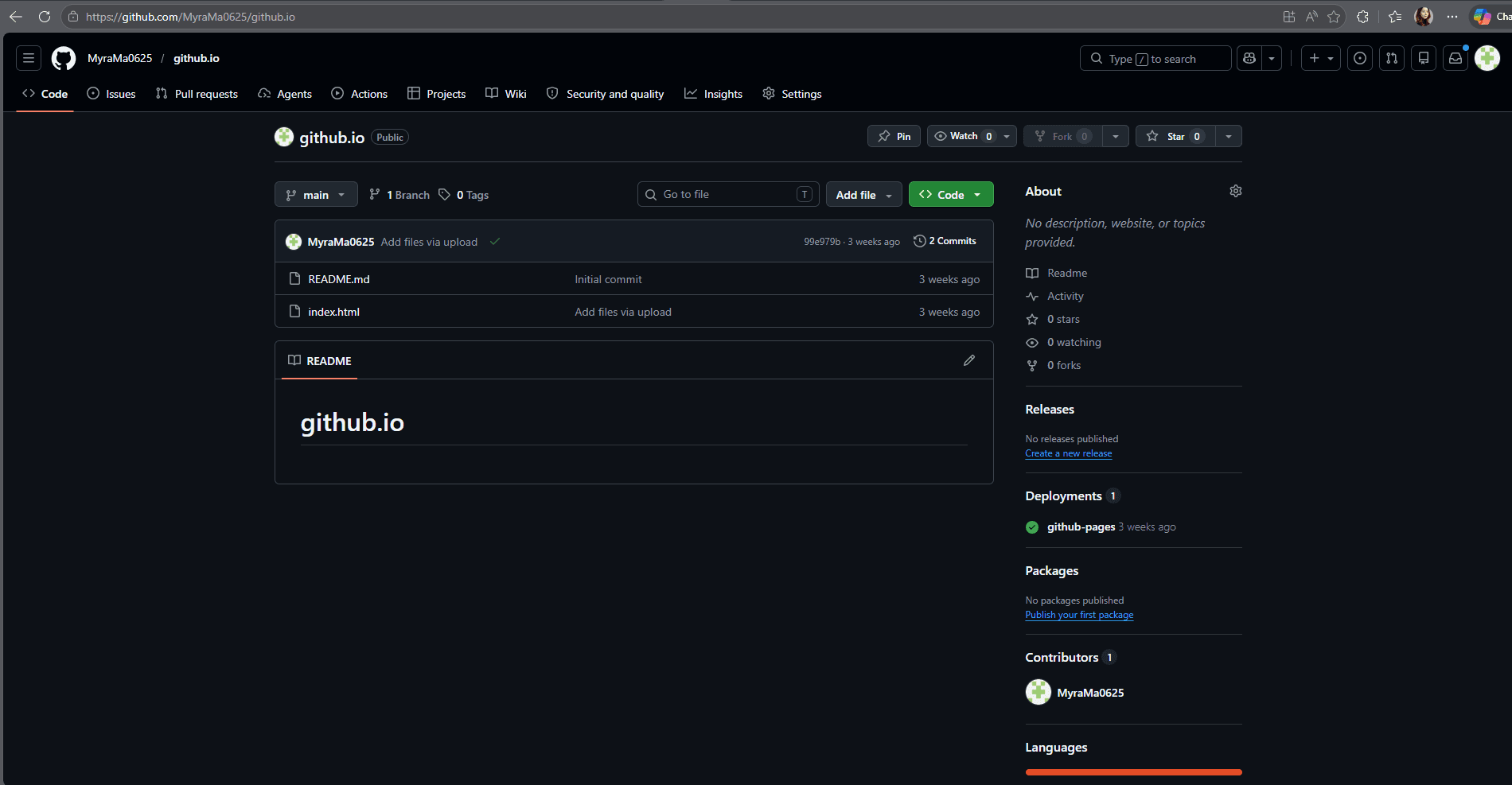Expand the Copilot dropdown arrow
This screenshot has width=1512, height=785.
tap(1272, 58)
